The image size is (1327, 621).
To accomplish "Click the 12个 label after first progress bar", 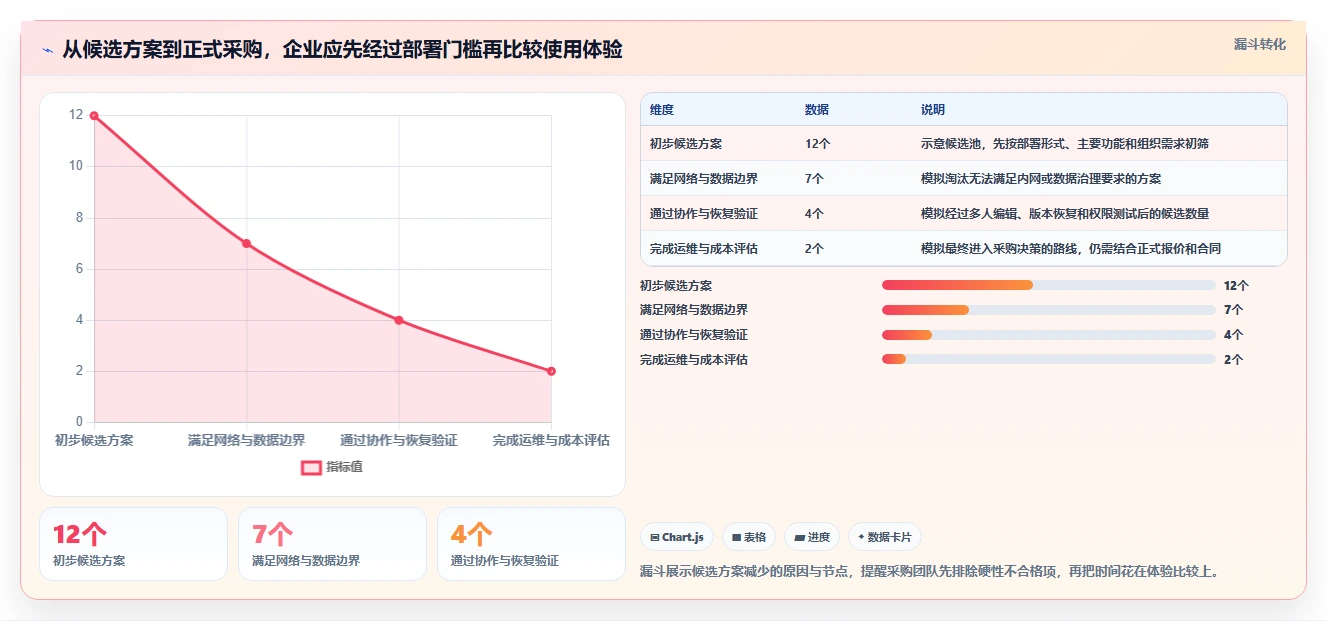I will point(1237,285).
